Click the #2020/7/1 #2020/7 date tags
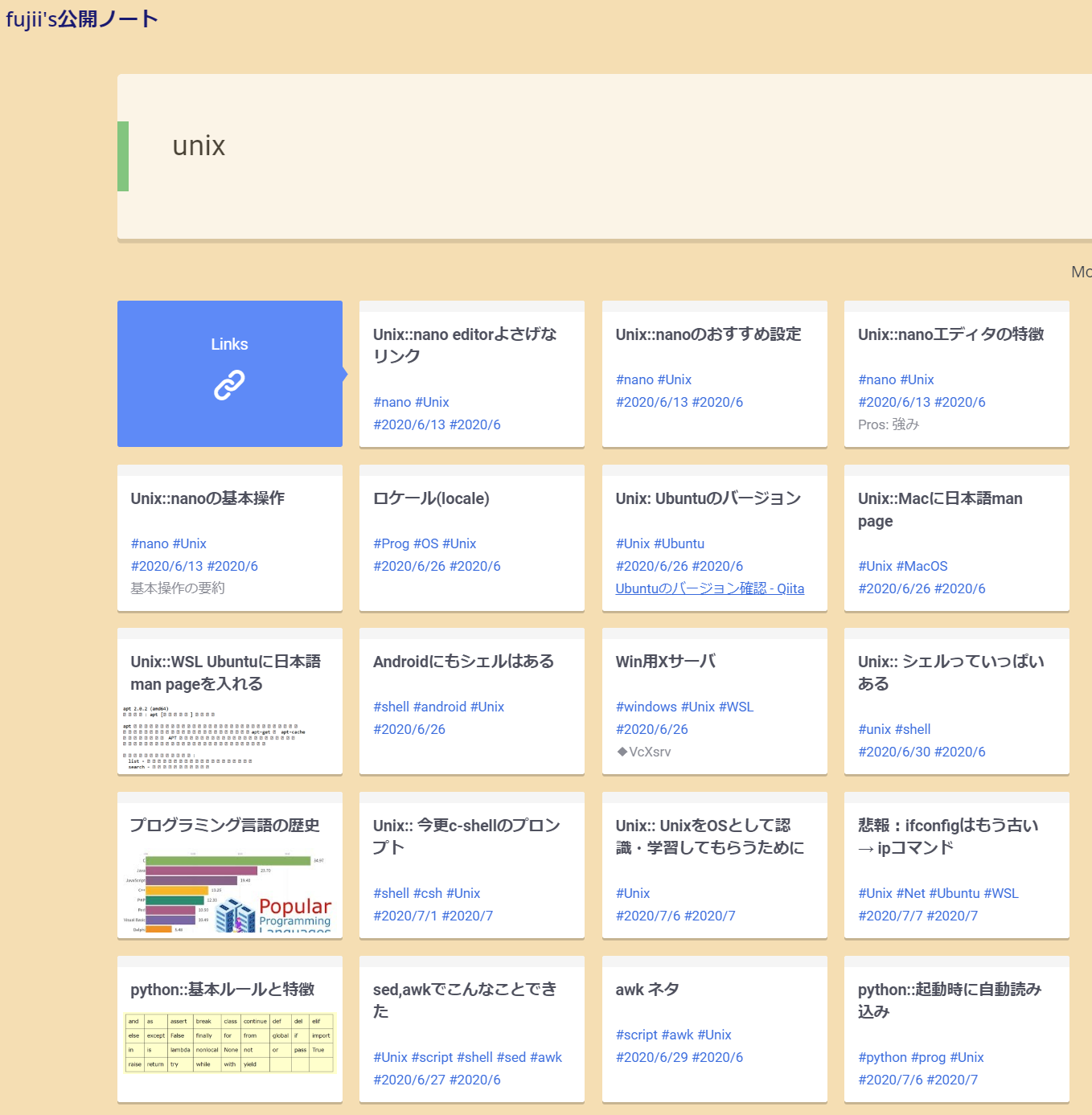Image resolution: width=1092 pixels, height=1115 pixels. coord(433,916)
